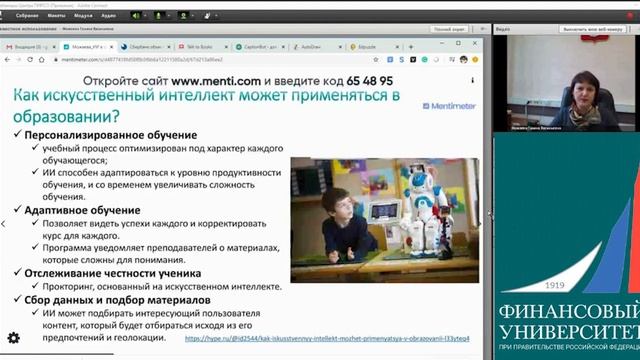Open the Аудио menu

coord(109,16)
